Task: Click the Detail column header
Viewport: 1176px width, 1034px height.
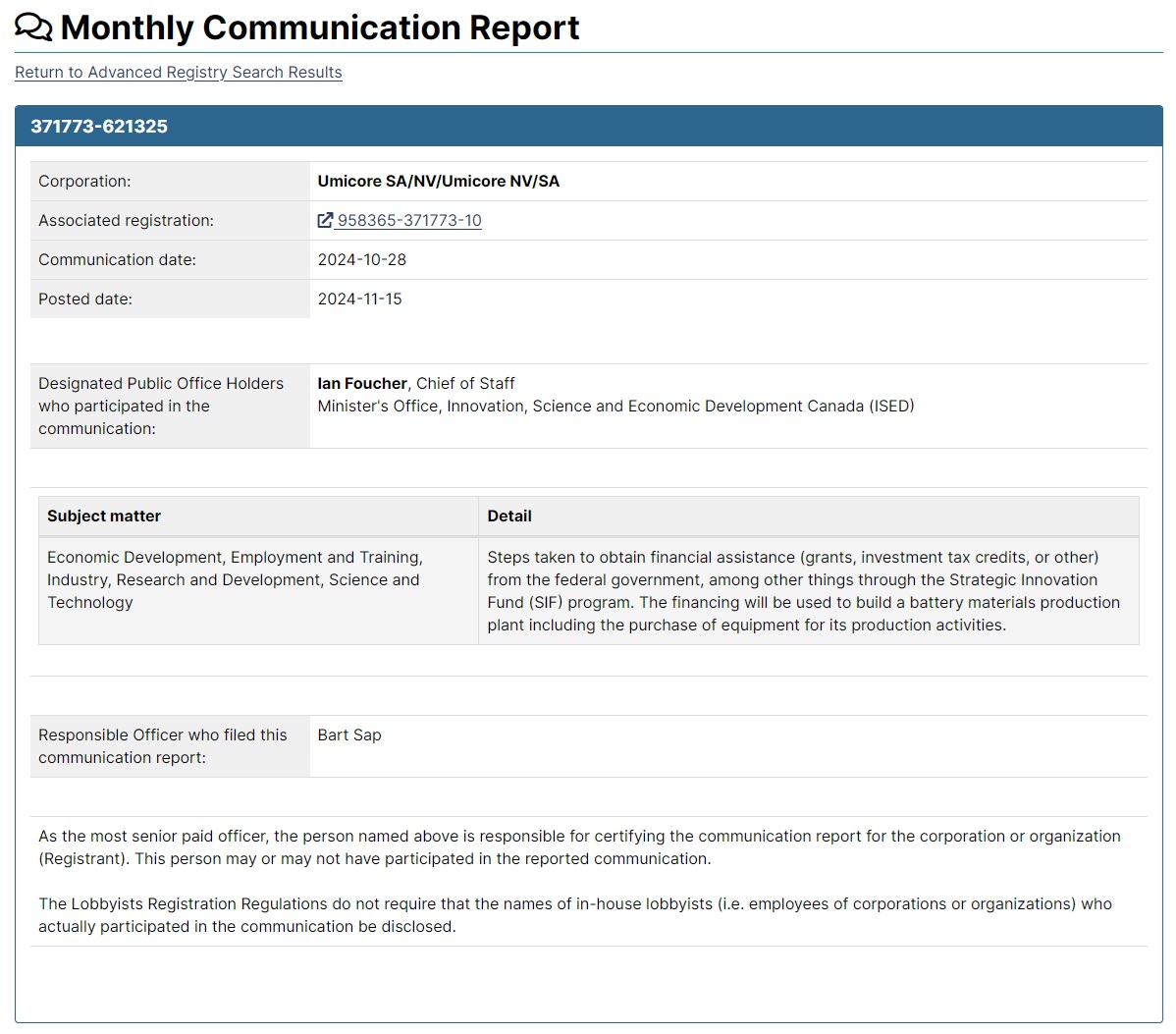Action: click(x=809, y=517)
